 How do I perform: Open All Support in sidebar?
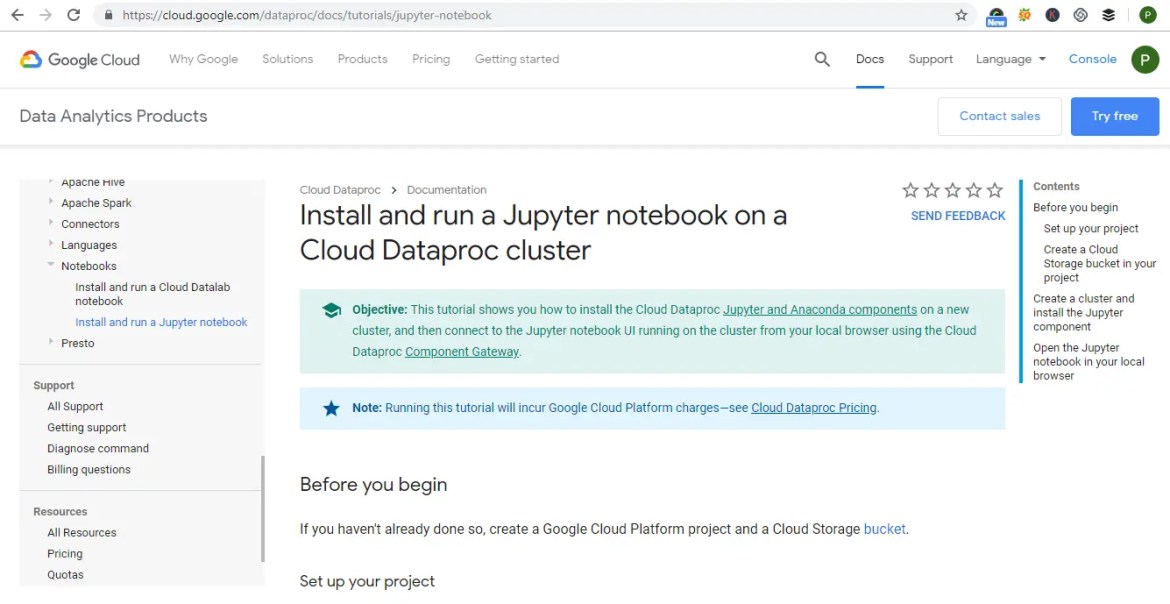point(75,407)
